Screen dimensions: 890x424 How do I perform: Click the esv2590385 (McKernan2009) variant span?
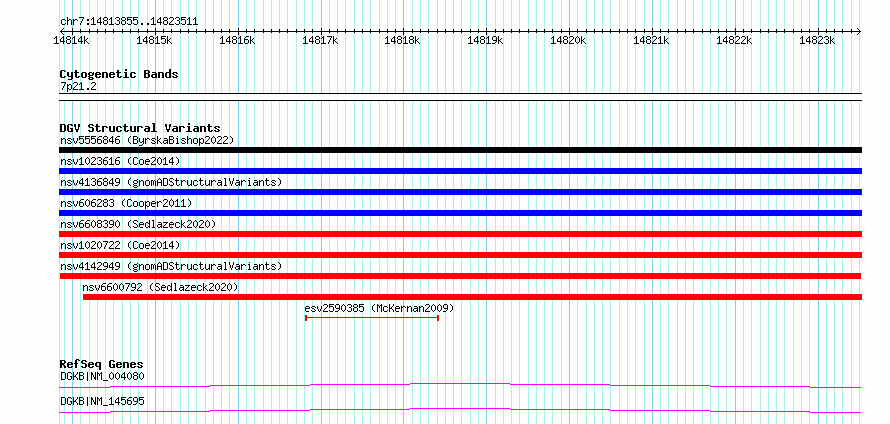[x=372, y=318]
